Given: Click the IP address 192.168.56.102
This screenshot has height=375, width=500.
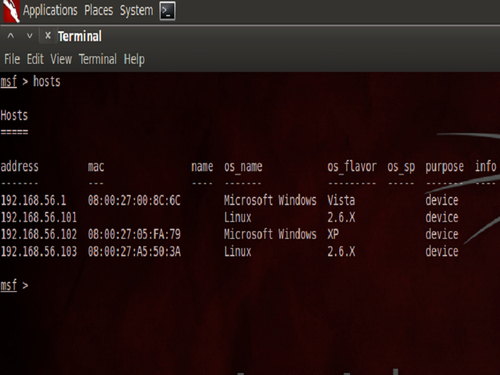Looking at the screenshot, I should coord(39,234).
